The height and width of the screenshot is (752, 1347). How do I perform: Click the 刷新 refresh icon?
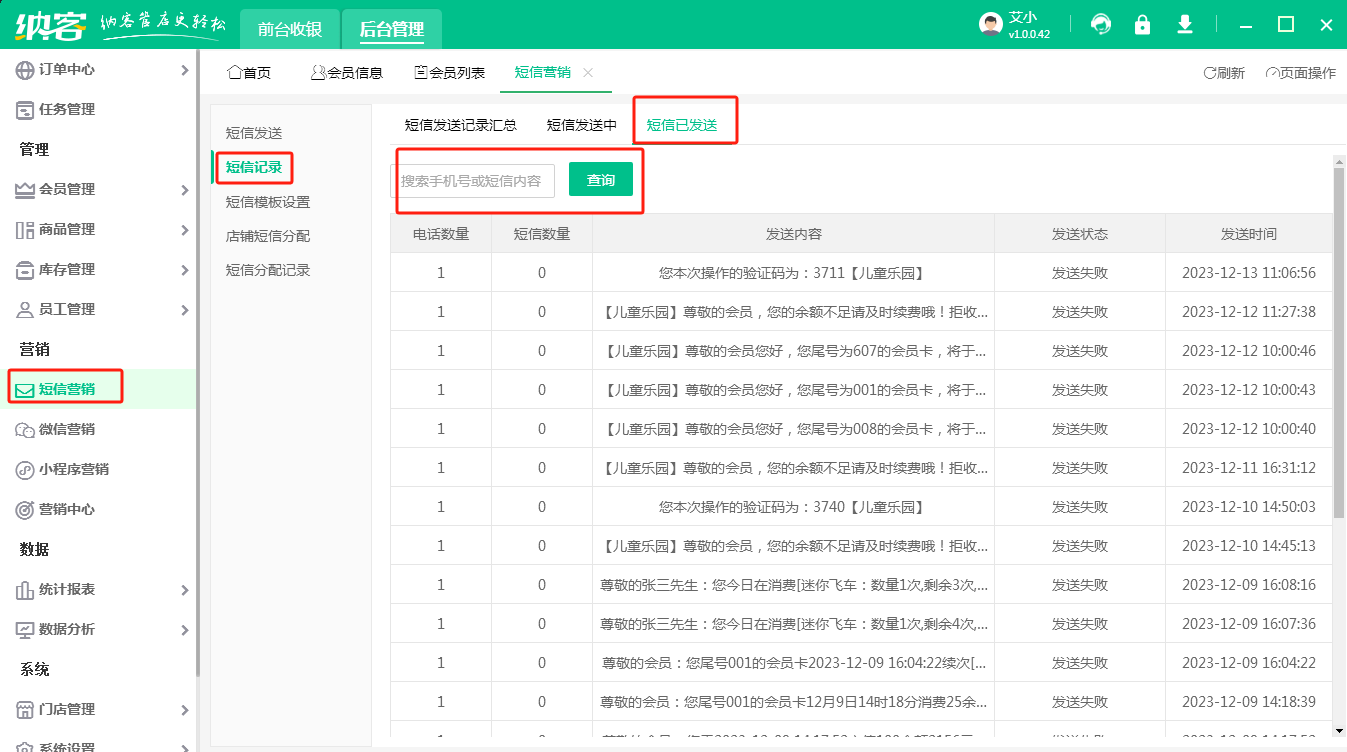pos(1211,73)
